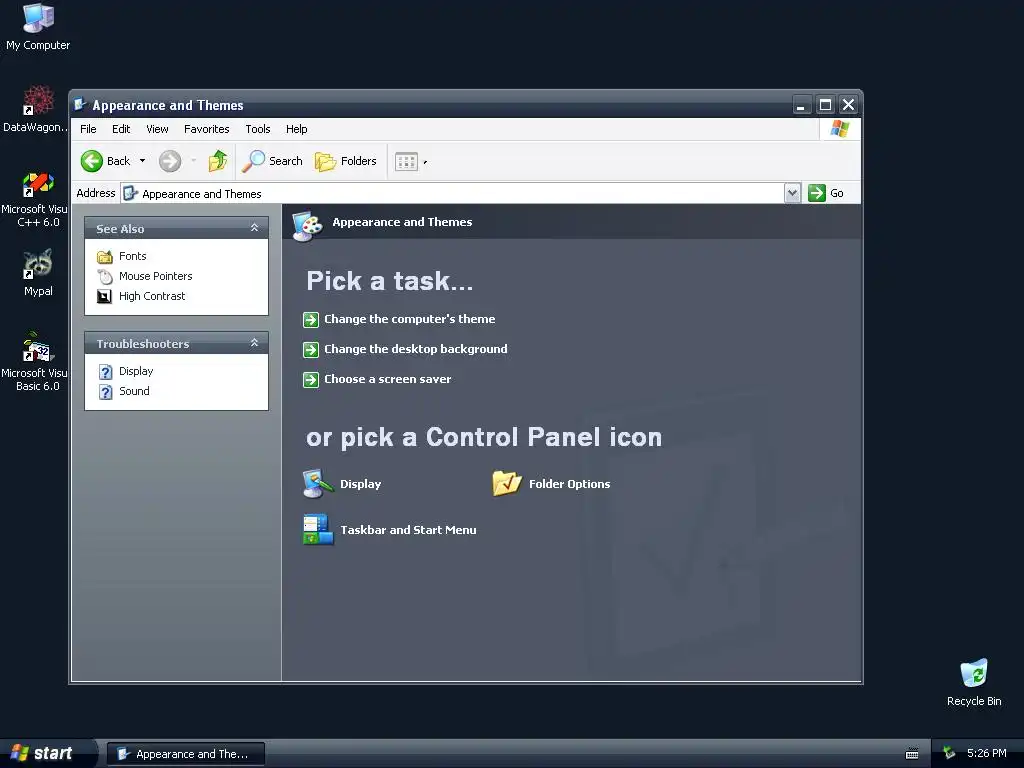This screenshot has width=1024, height=768.
Task: Click Choose a screen saver link
Action: 388,379
